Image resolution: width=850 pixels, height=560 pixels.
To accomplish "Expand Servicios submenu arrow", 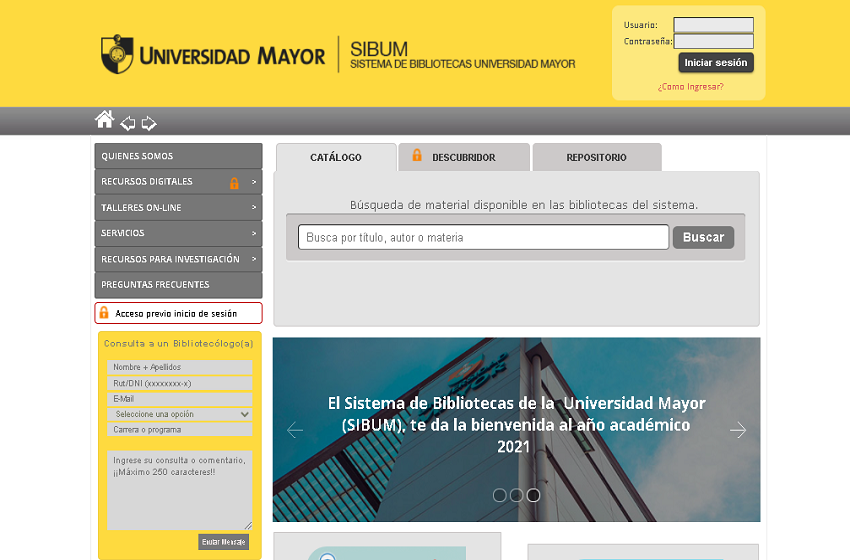I will coord(254,233).
